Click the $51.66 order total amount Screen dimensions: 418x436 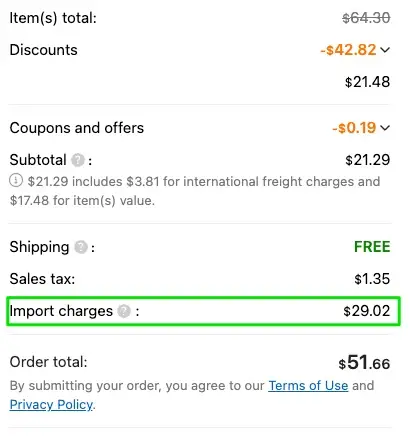point(364,363)
